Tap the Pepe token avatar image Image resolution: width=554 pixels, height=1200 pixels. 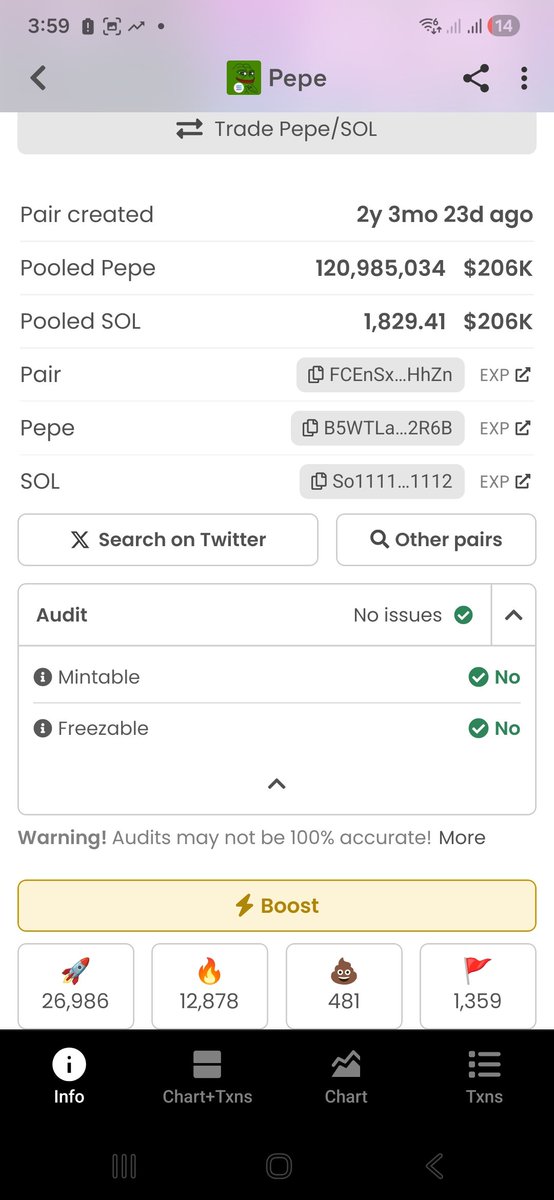click(x=244, y=78)
